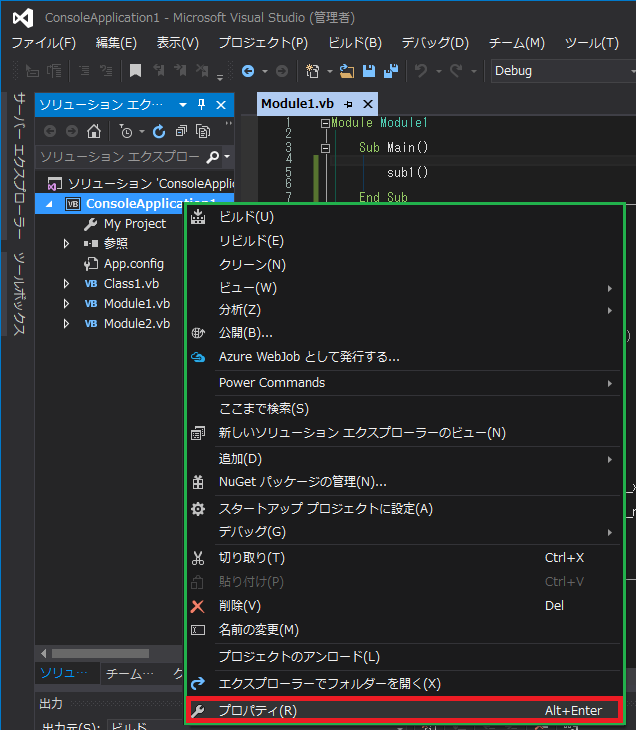Choose Azure WebJob として発行する entry
This screenshot has width=636, height=730.
point(405,357)
